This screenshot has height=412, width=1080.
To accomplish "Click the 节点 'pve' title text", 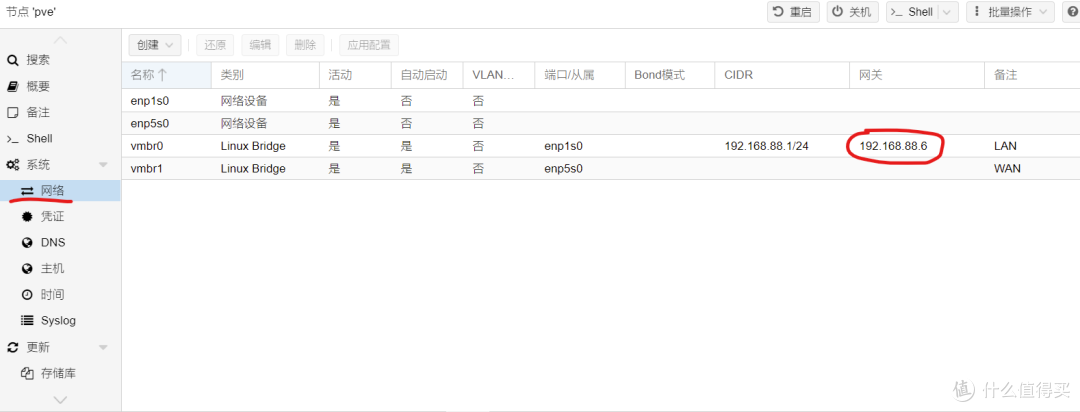I will 30,11.
